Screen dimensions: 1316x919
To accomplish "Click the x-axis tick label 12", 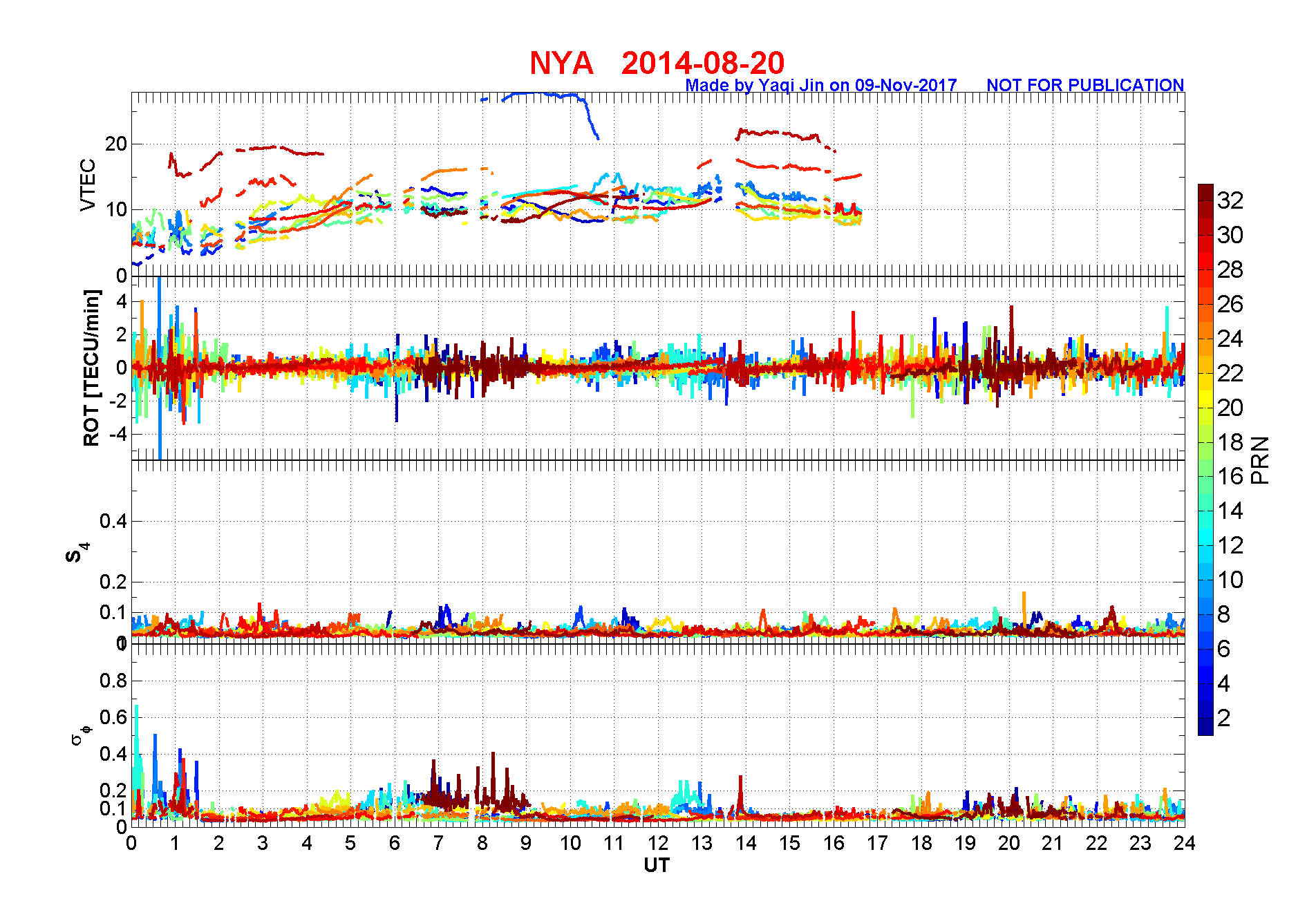I will coord(658,842).
